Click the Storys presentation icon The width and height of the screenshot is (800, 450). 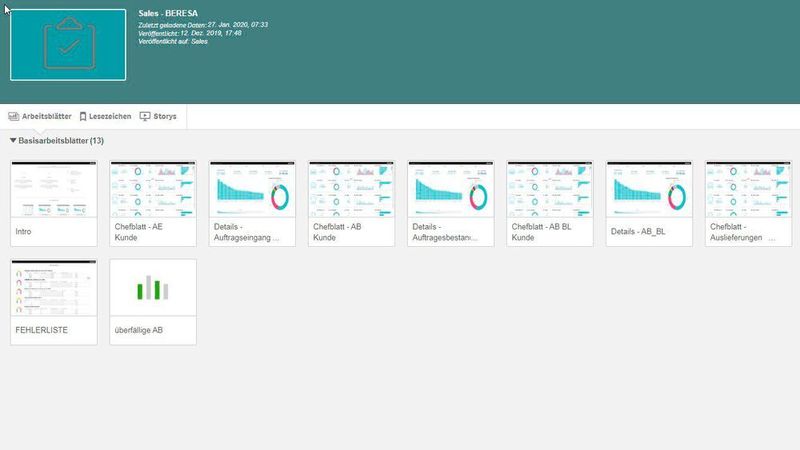pyautogui.click(x=145, y=116)
